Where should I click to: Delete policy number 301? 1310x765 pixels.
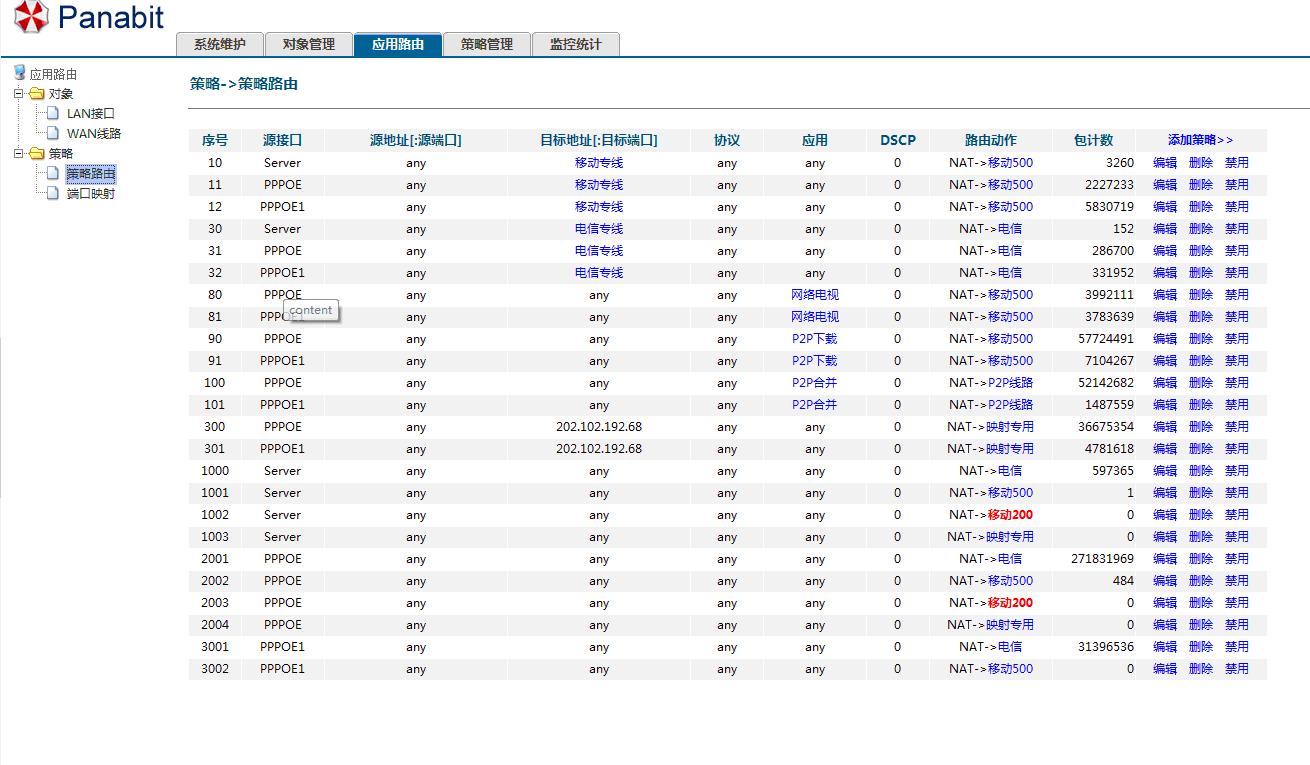click(1201, 449)
